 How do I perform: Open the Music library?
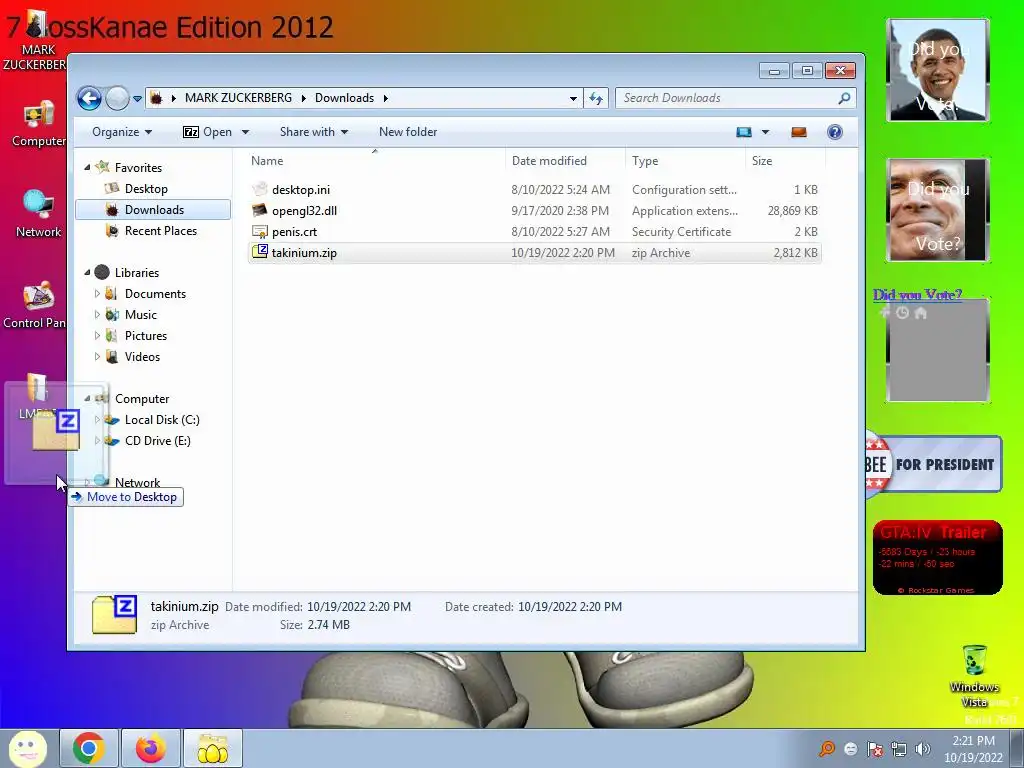(x=140, y=315)
